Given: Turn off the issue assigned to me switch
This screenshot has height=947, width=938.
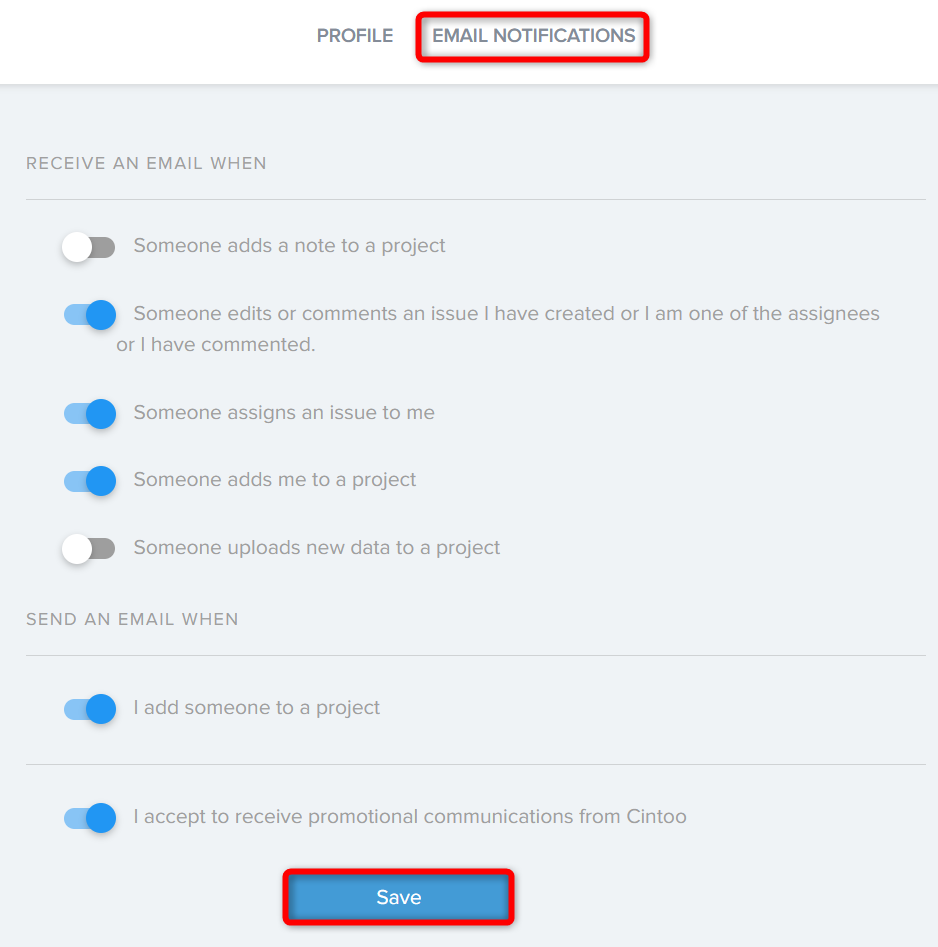Looking at the screenshot, I should click(90, 414).
